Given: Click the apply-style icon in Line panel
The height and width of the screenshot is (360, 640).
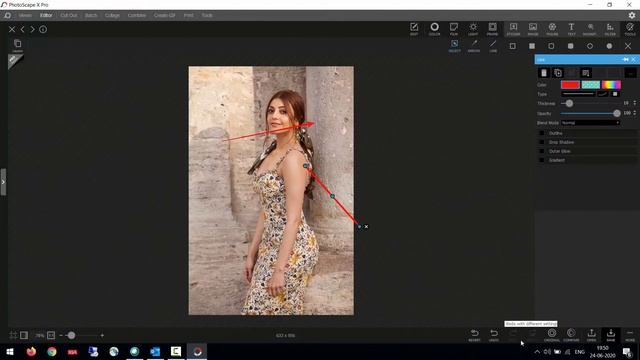Looking at the screenshot, I should [586, 73].
